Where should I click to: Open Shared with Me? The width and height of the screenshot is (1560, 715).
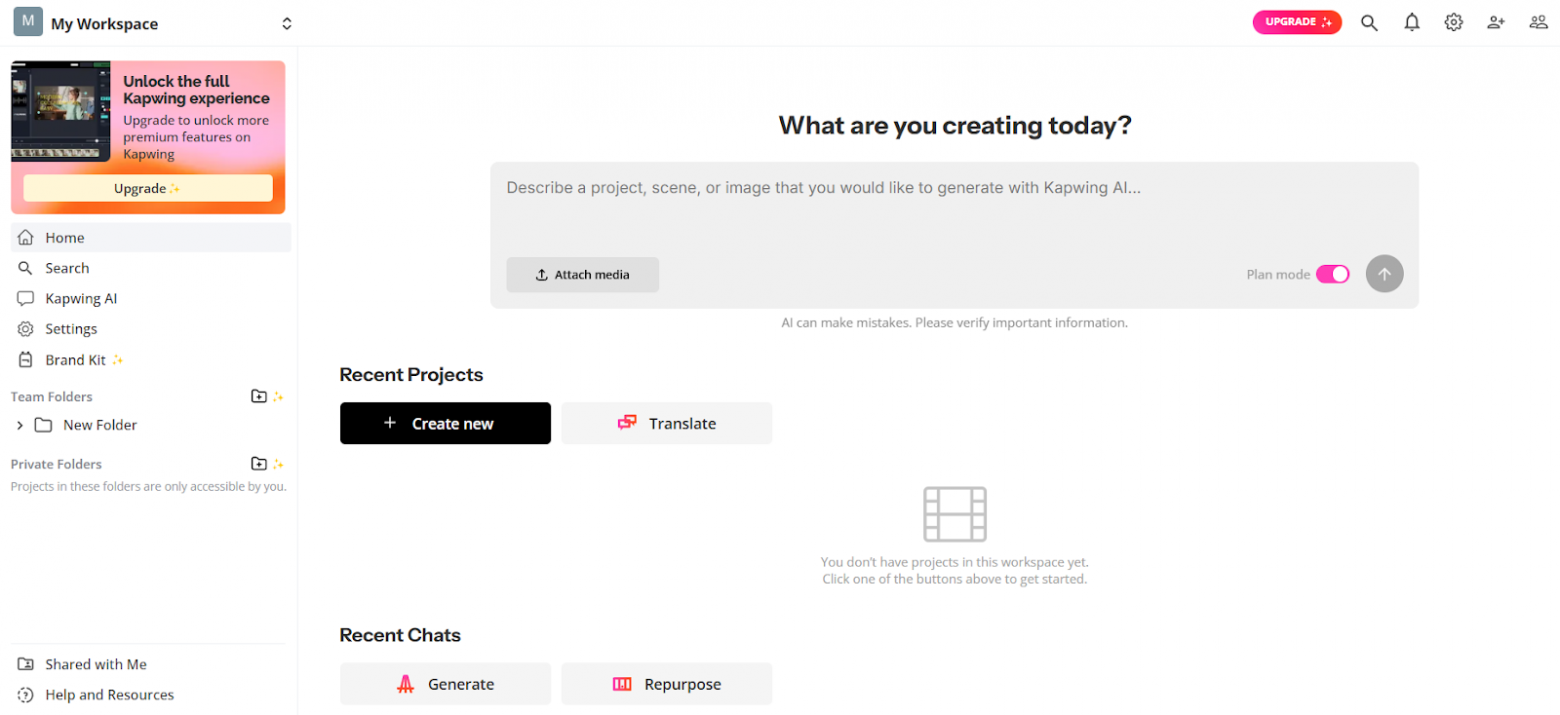pos(95,664)
